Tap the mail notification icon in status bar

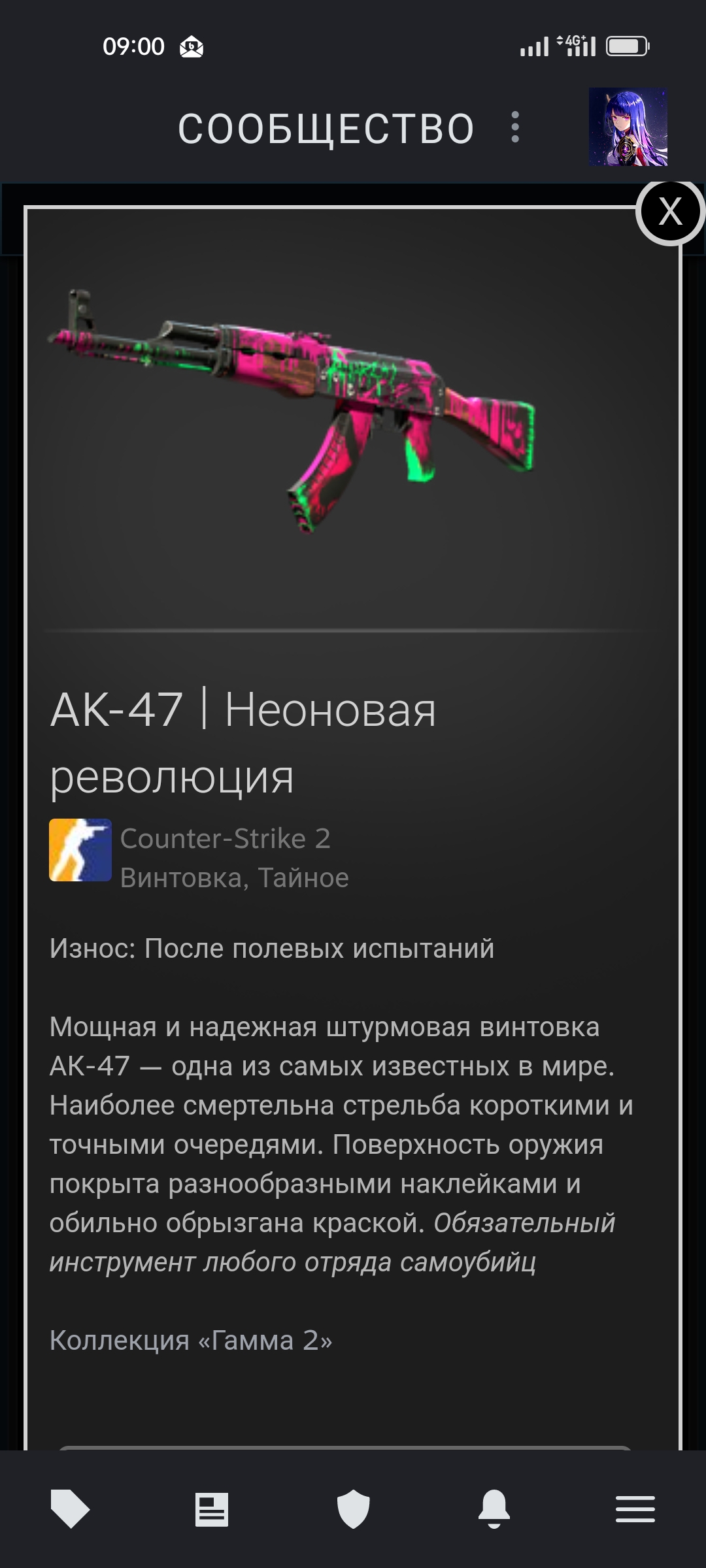(x=192, y=47)
